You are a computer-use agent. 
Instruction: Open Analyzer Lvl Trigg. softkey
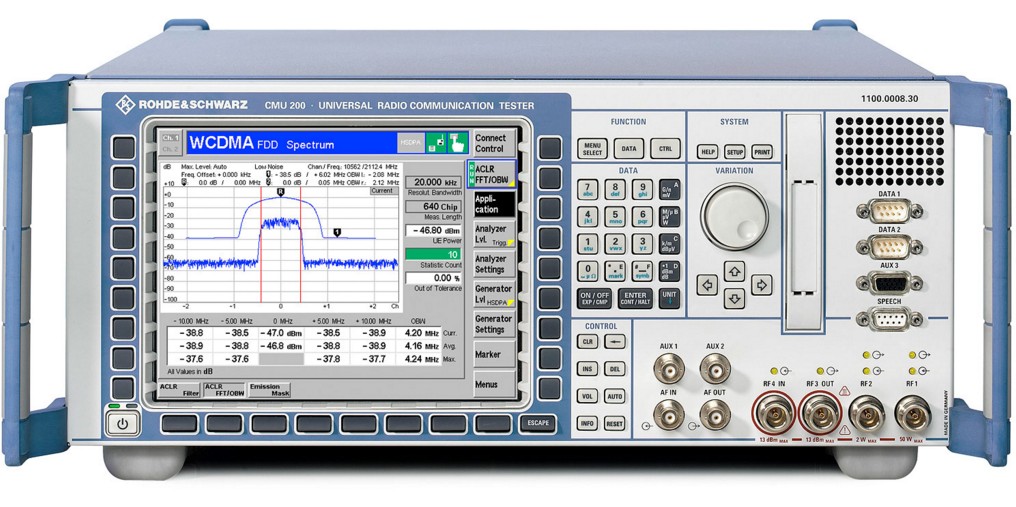coord(494,235)
